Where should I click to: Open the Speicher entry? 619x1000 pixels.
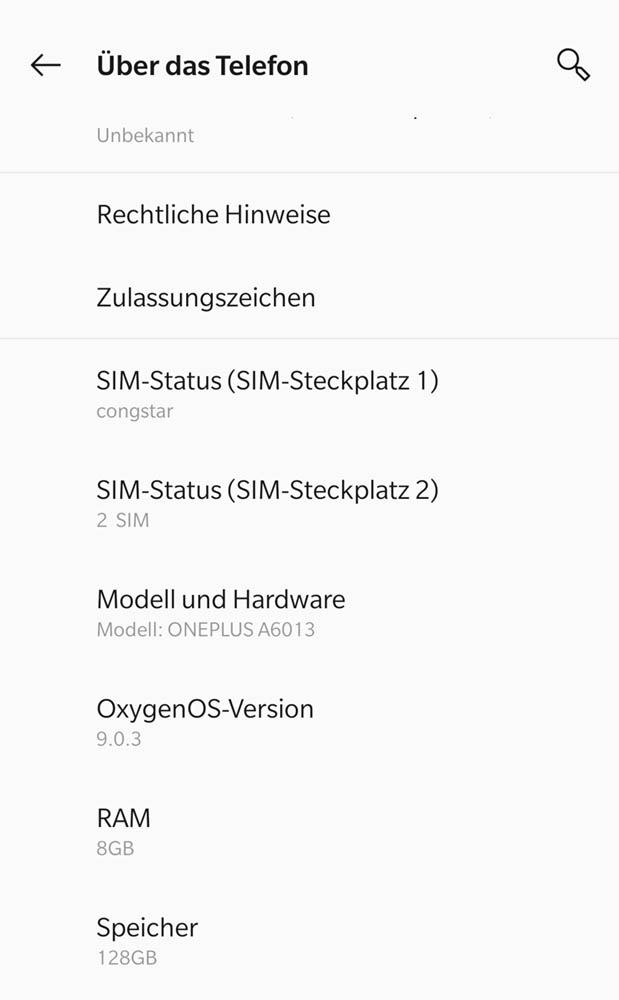[x=147, y=927]
